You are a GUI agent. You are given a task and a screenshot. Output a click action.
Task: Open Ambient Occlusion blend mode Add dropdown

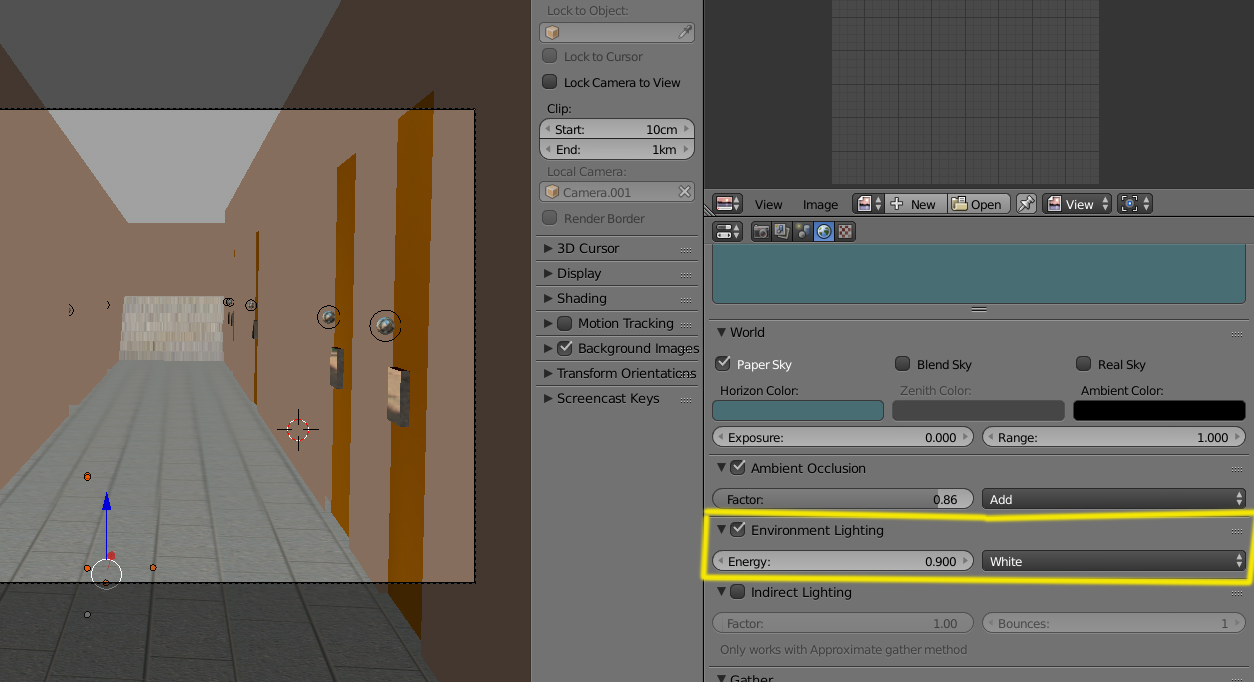tap(1113, 499)
